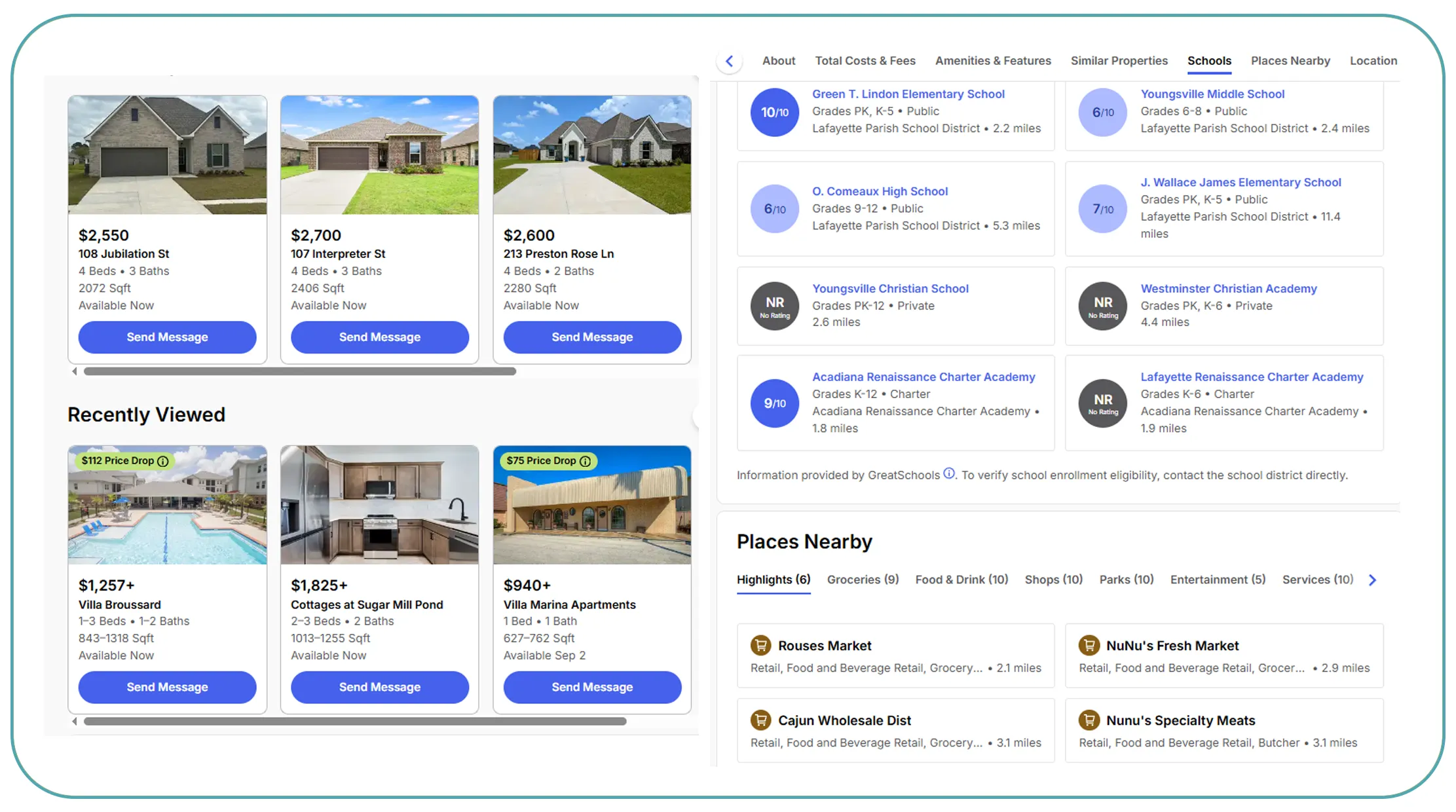This screenshot has height=812, width=1456.
Task: Show more Places Nearby categories with right chevron
Action: (x=1373, y=580)
